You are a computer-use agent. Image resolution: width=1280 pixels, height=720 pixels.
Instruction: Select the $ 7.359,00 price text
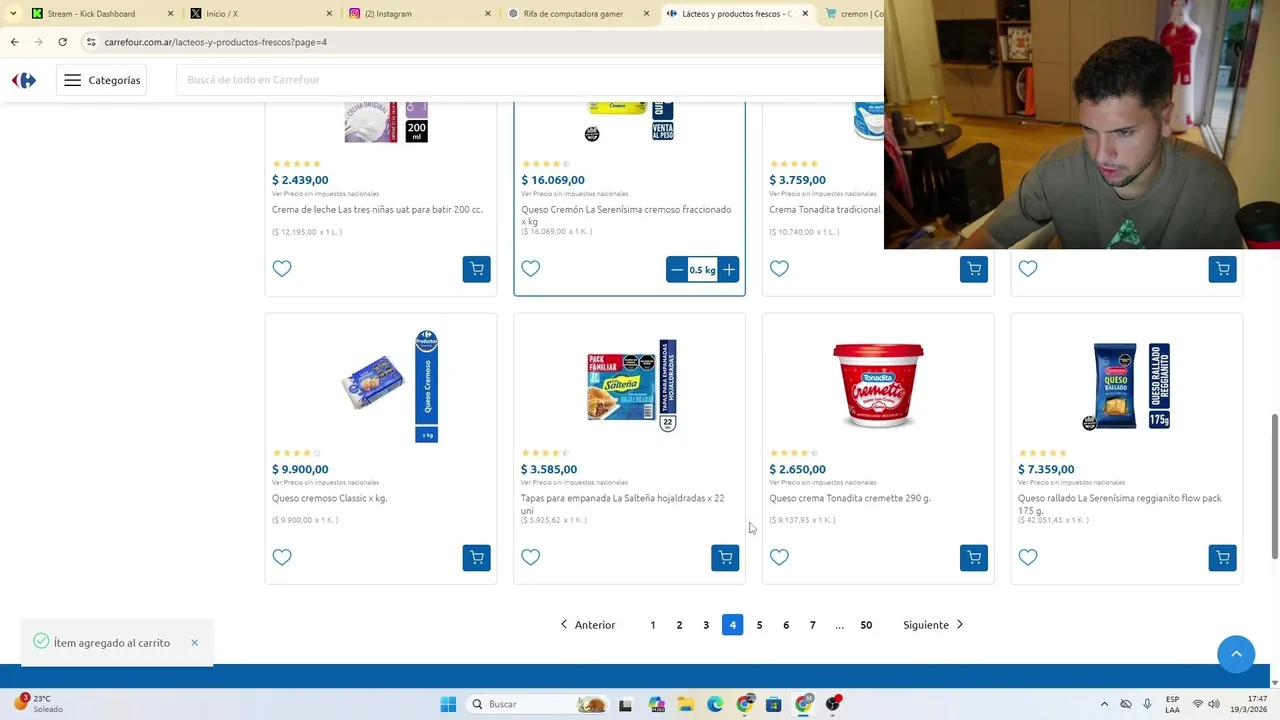(1046, 469)
